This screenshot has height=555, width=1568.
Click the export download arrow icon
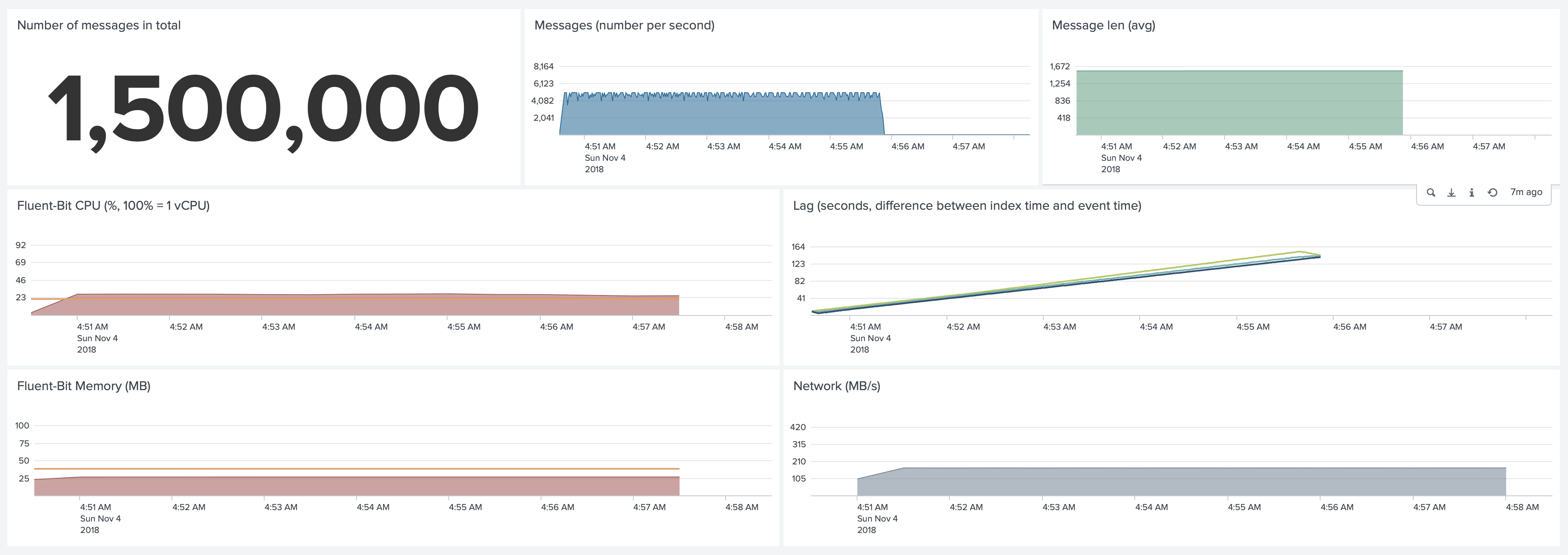coord(1451,192)
